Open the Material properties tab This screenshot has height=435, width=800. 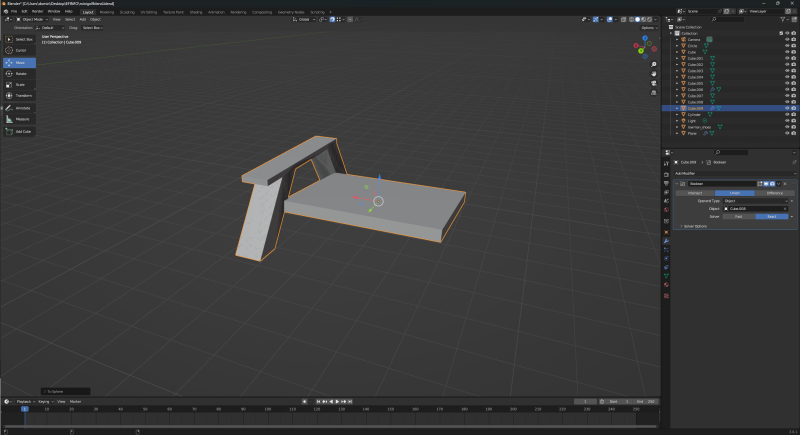pos(666,285)
